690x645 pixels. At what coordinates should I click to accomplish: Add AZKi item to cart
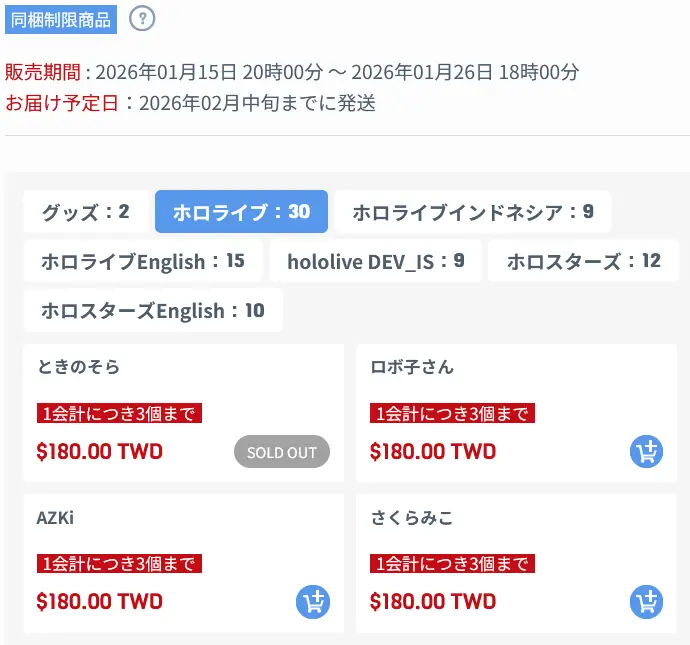(x=313, y=602)
